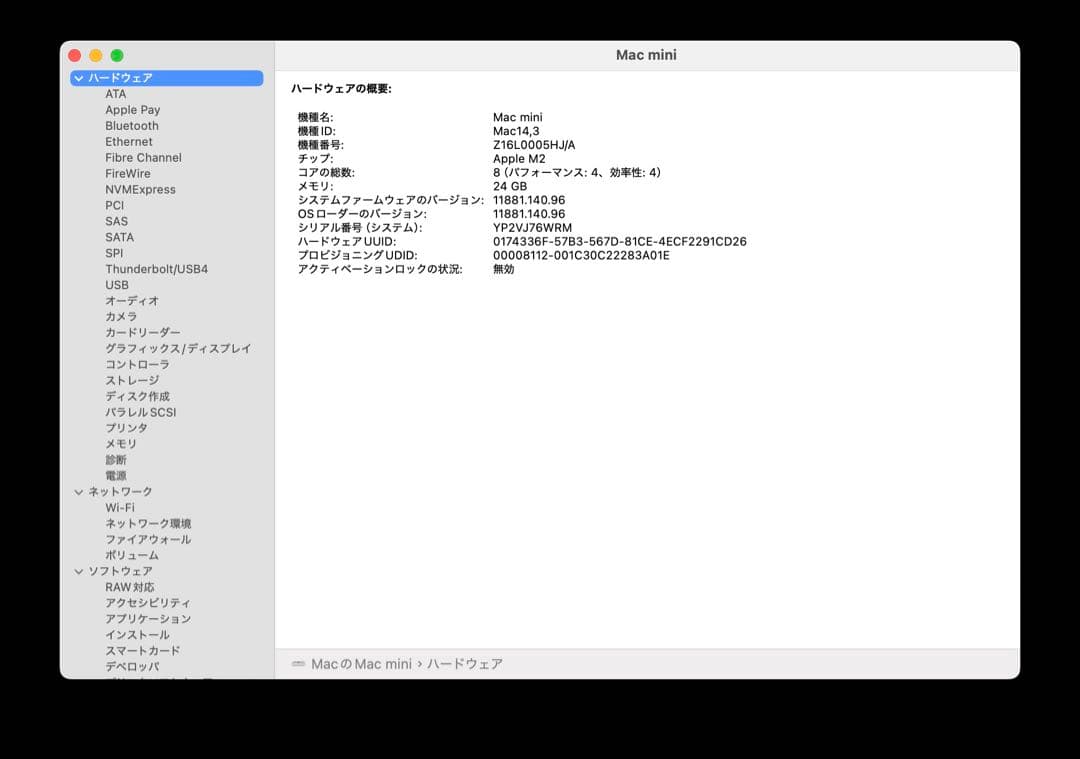
Task: Click the コアの総数 core count value
Action: click(577, 173)
